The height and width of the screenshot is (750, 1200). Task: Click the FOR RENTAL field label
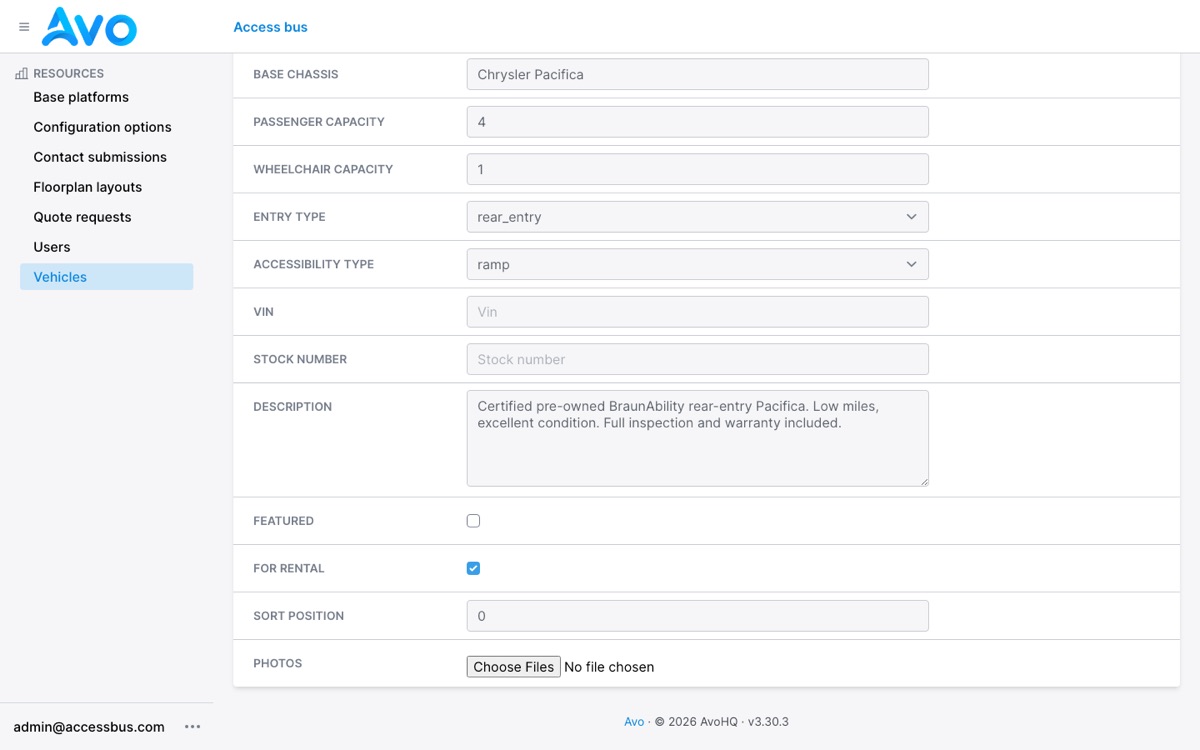pos(289,568)
